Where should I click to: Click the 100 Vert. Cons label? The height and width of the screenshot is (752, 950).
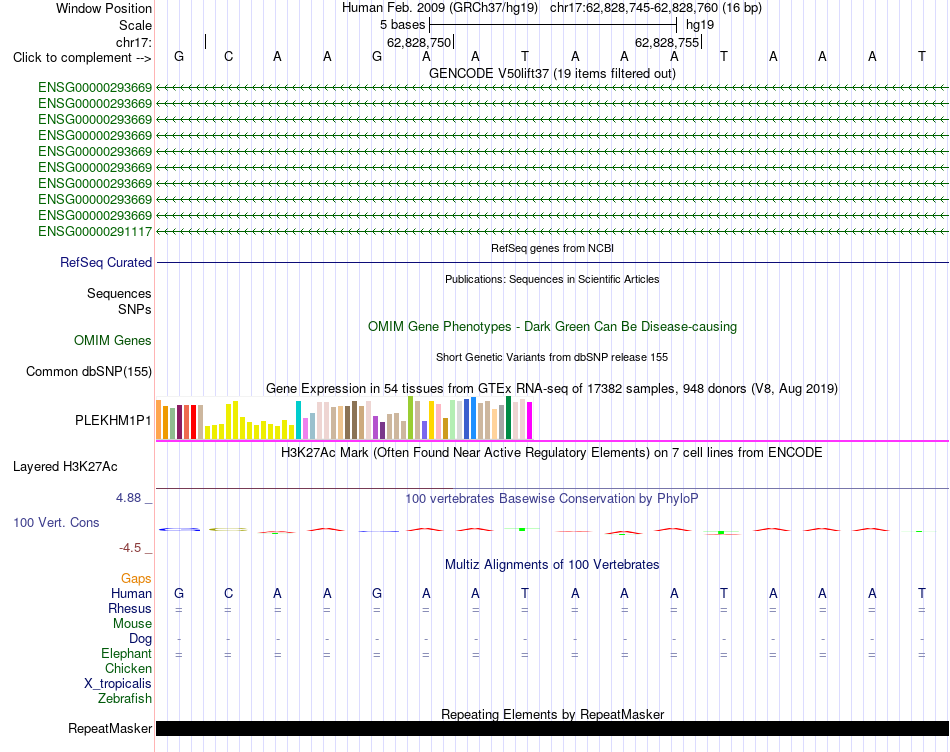56,522
